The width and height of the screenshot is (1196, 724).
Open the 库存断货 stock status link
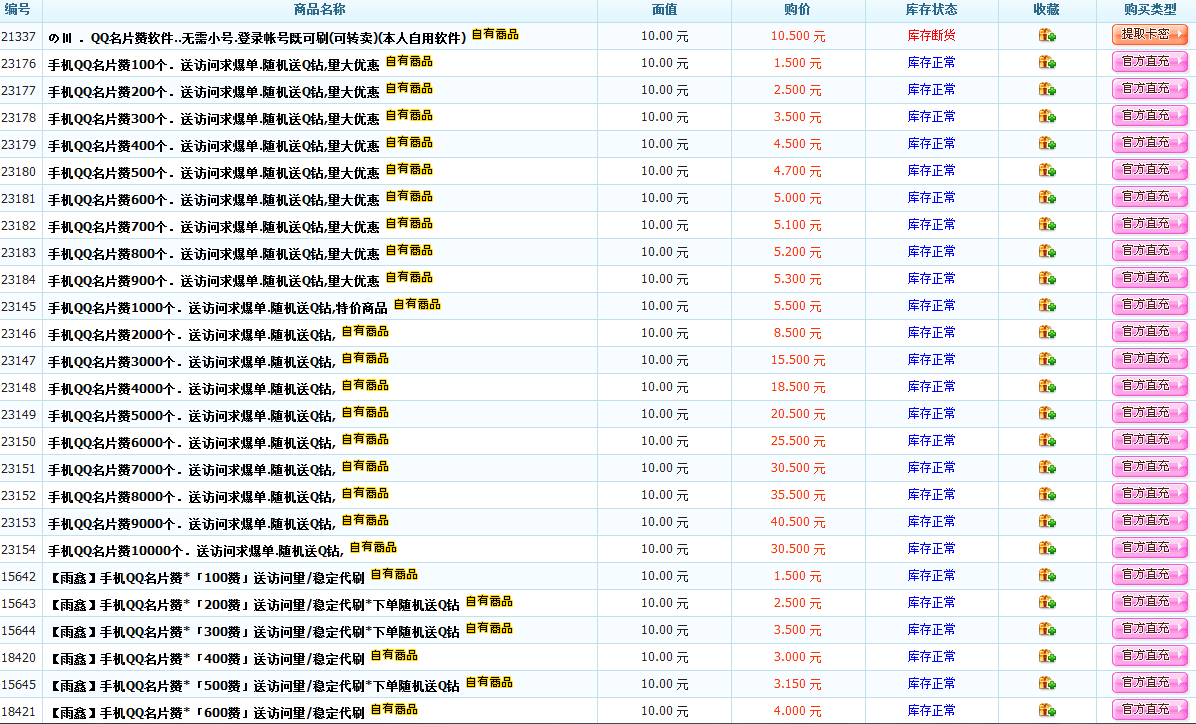[930, 36]
